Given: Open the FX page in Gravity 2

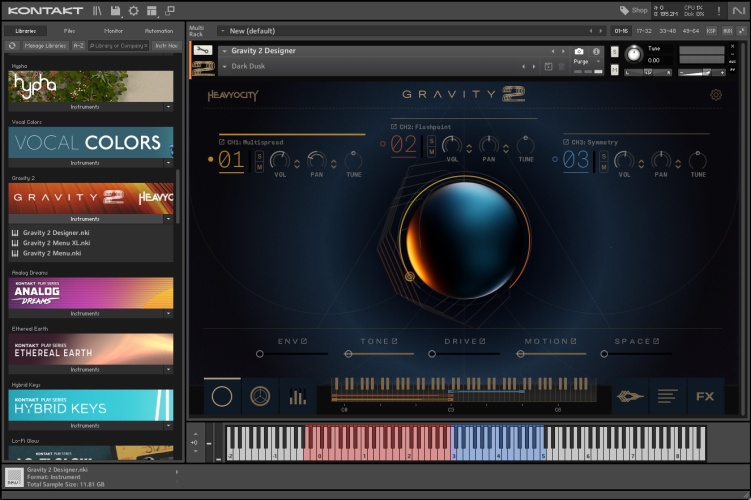Looking at the screenshot, I should (705, 397).
